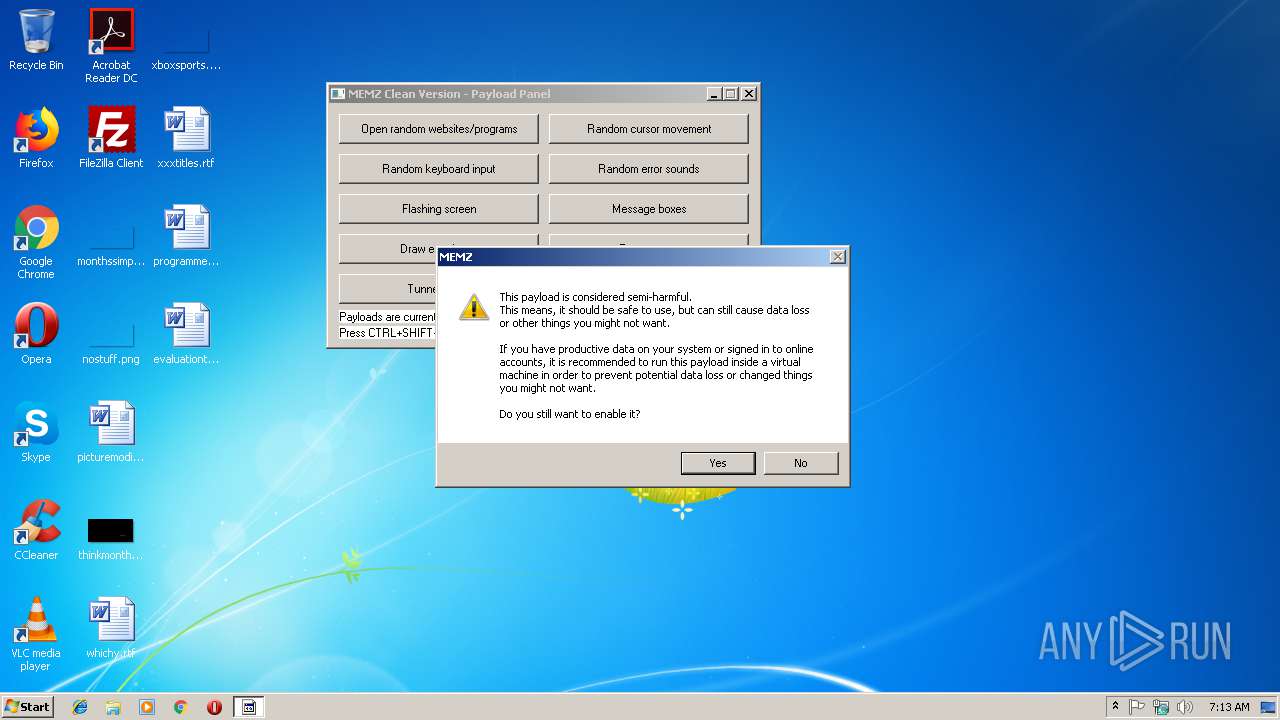Select the xxxtitles.rtf document
Viewport: 1280px width, 720px height.
click(x=186, y=138)
